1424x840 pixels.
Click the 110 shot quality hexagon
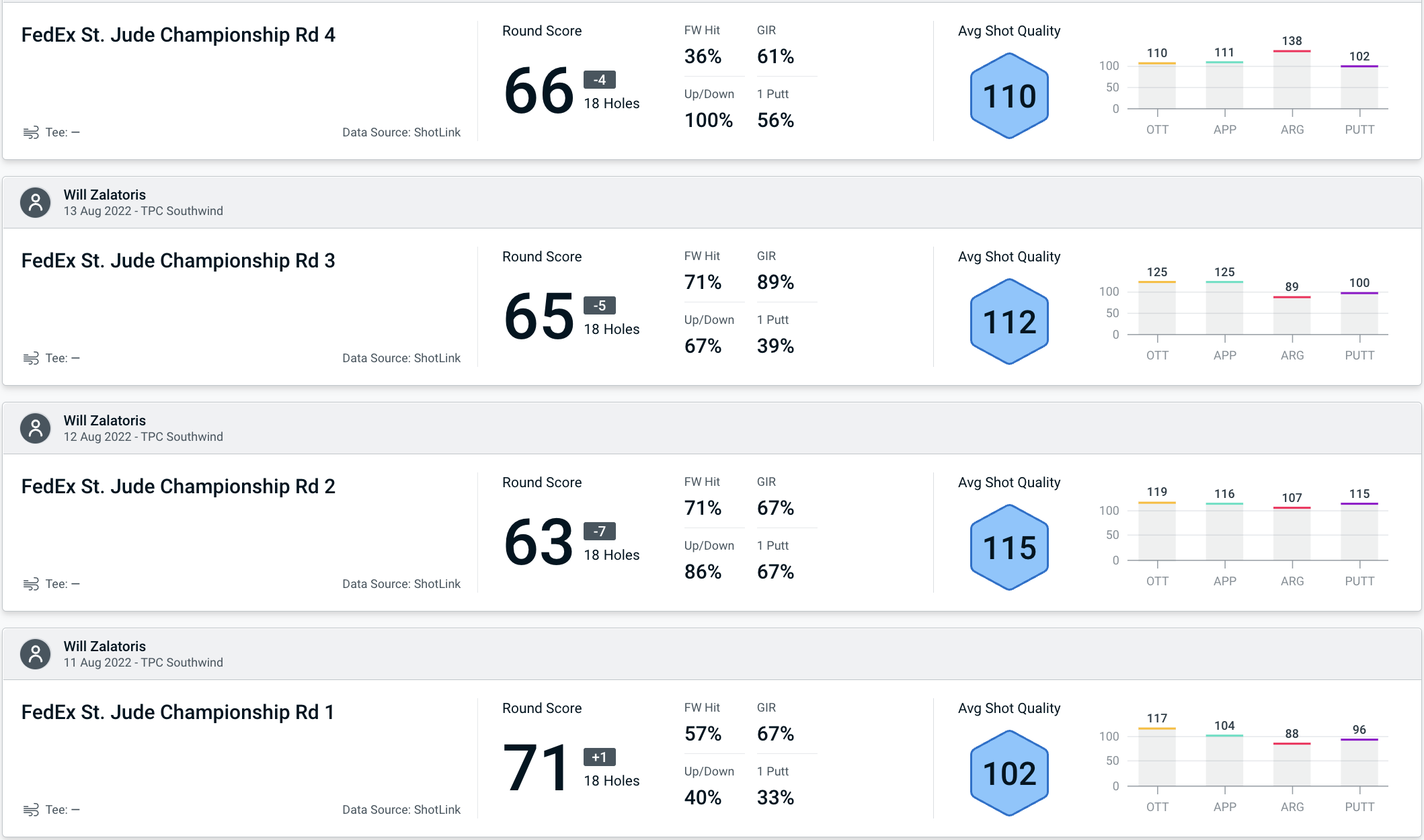point(1009,96)
